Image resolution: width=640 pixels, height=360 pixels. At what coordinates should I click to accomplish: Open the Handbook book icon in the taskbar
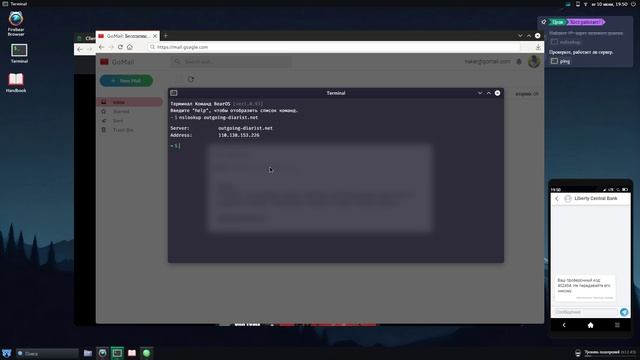point(132,353)
